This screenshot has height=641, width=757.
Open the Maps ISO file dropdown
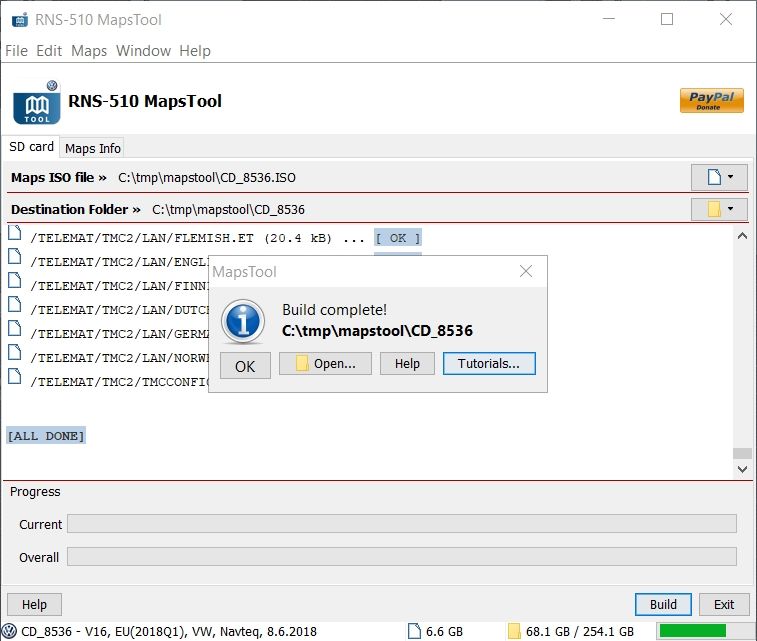[719, 177]
